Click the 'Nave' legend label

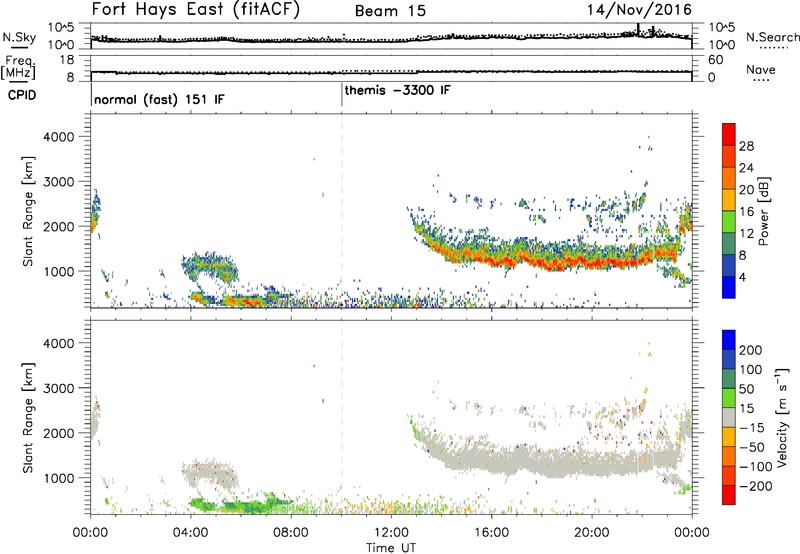pyautogui.click(x=760, y=69)
